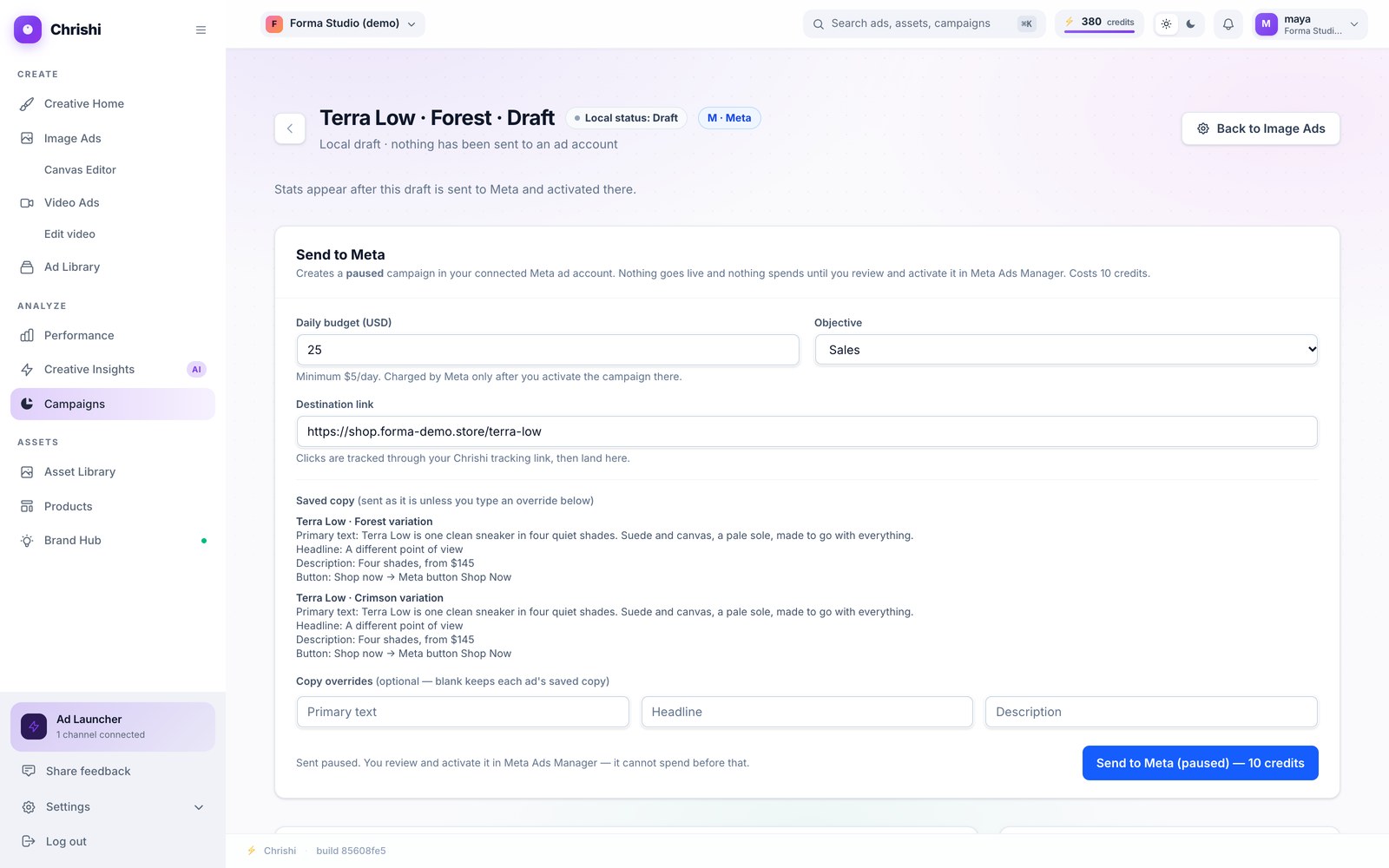Open the maya account menu
Viewport: 1389px width, 868px height.
1311,24
